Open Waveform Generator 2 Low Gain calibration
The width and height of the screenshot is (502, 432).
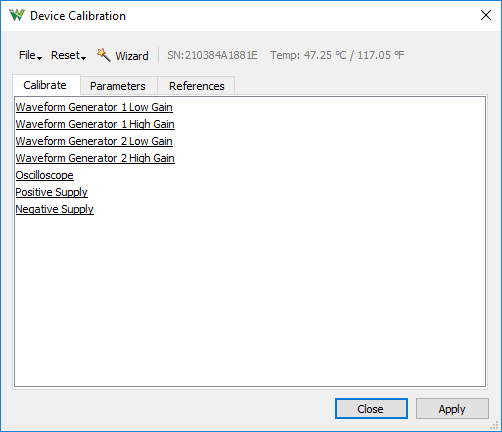[94, 141]
